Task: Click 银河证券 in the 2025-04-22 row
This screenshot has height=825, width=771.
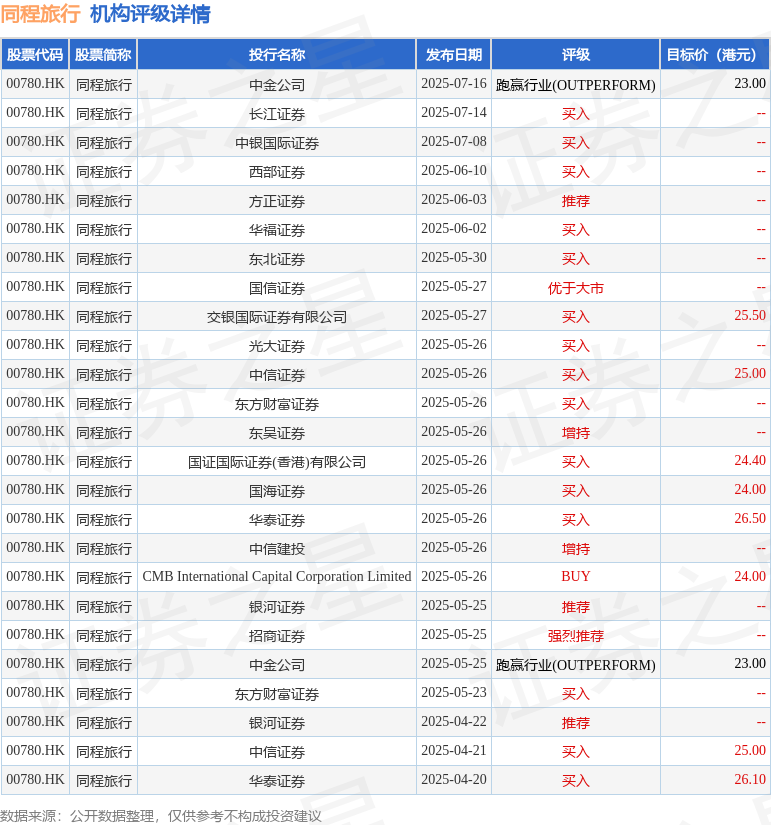Action: click(277, 722)
